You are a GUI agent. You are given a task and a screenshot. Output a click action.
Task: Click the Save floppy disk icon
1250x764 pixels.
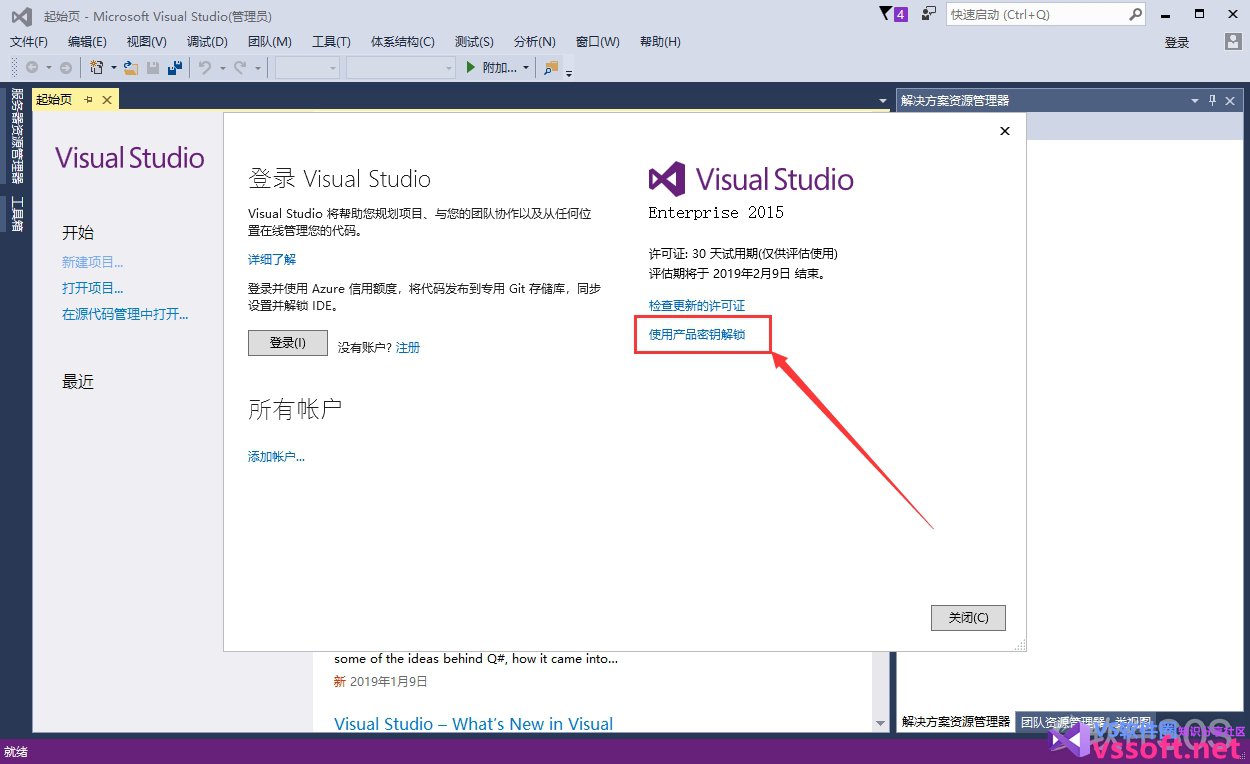tap(153, 68)
